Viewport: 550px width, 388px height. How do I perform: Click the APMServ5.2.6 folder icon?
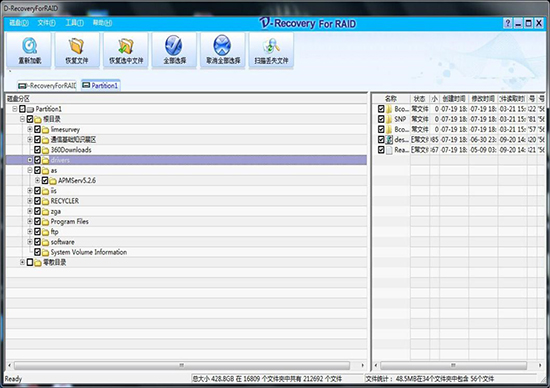pyautogui.click(x=53, y=181)
